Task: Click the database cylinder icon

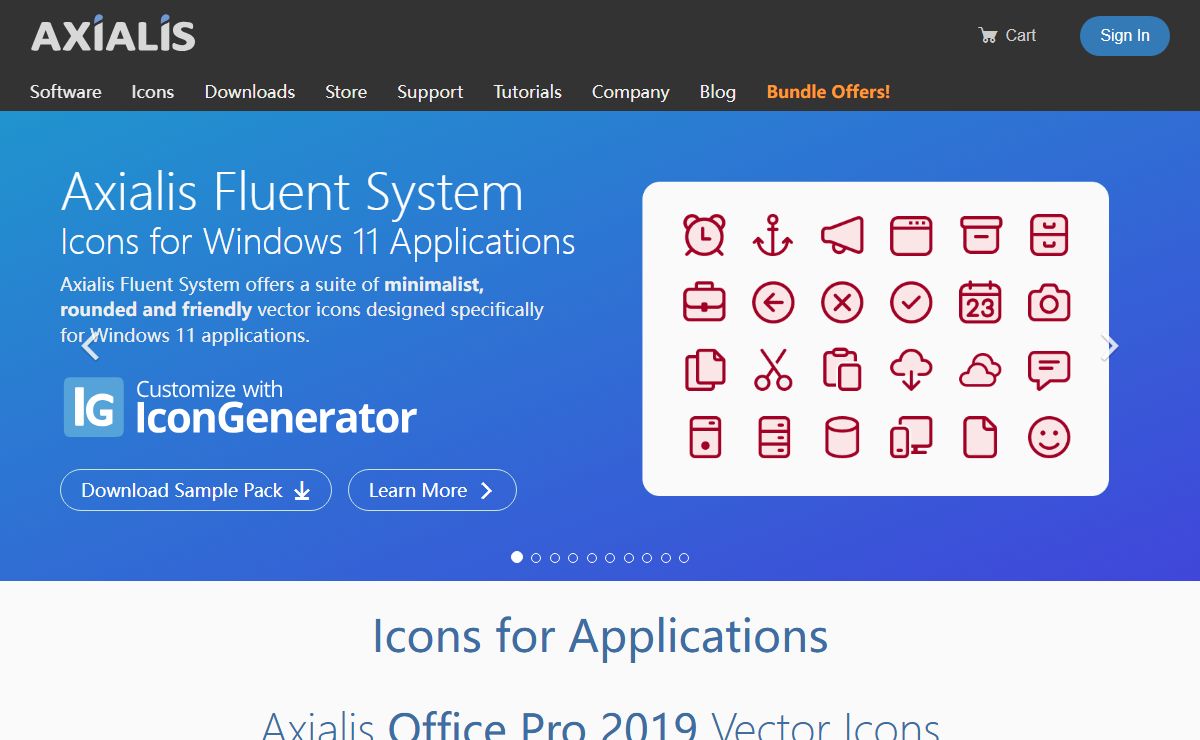Action: pyautogui.click(x=842, y=437)
